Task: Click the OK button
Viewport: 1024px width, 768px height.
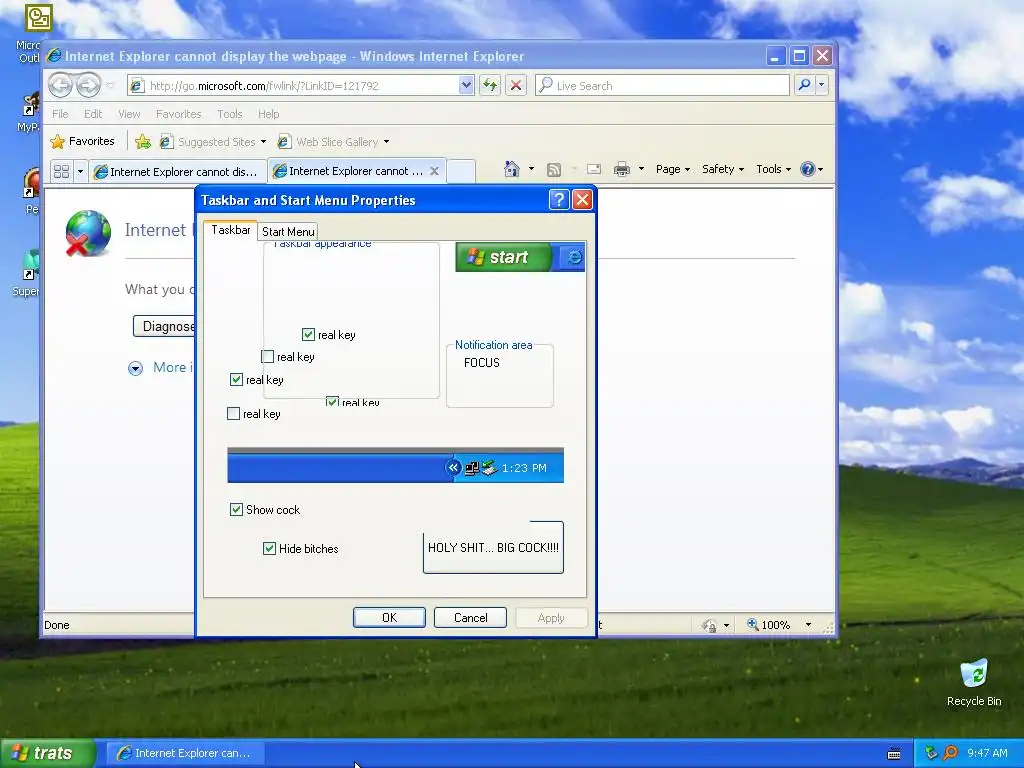Action: coord(389,618)
